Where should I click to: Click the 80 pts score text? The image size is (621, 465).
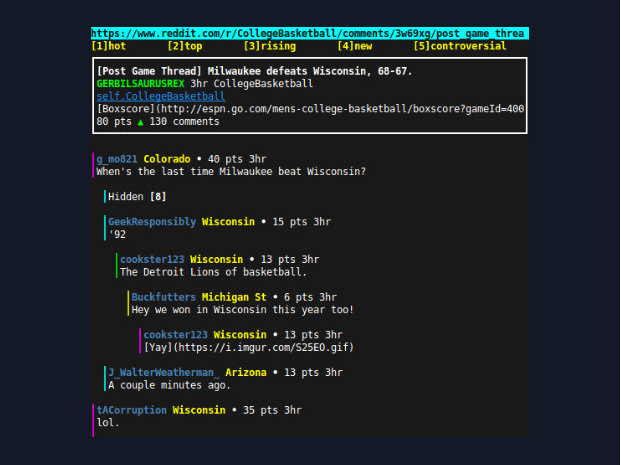(x=114, y=122)
